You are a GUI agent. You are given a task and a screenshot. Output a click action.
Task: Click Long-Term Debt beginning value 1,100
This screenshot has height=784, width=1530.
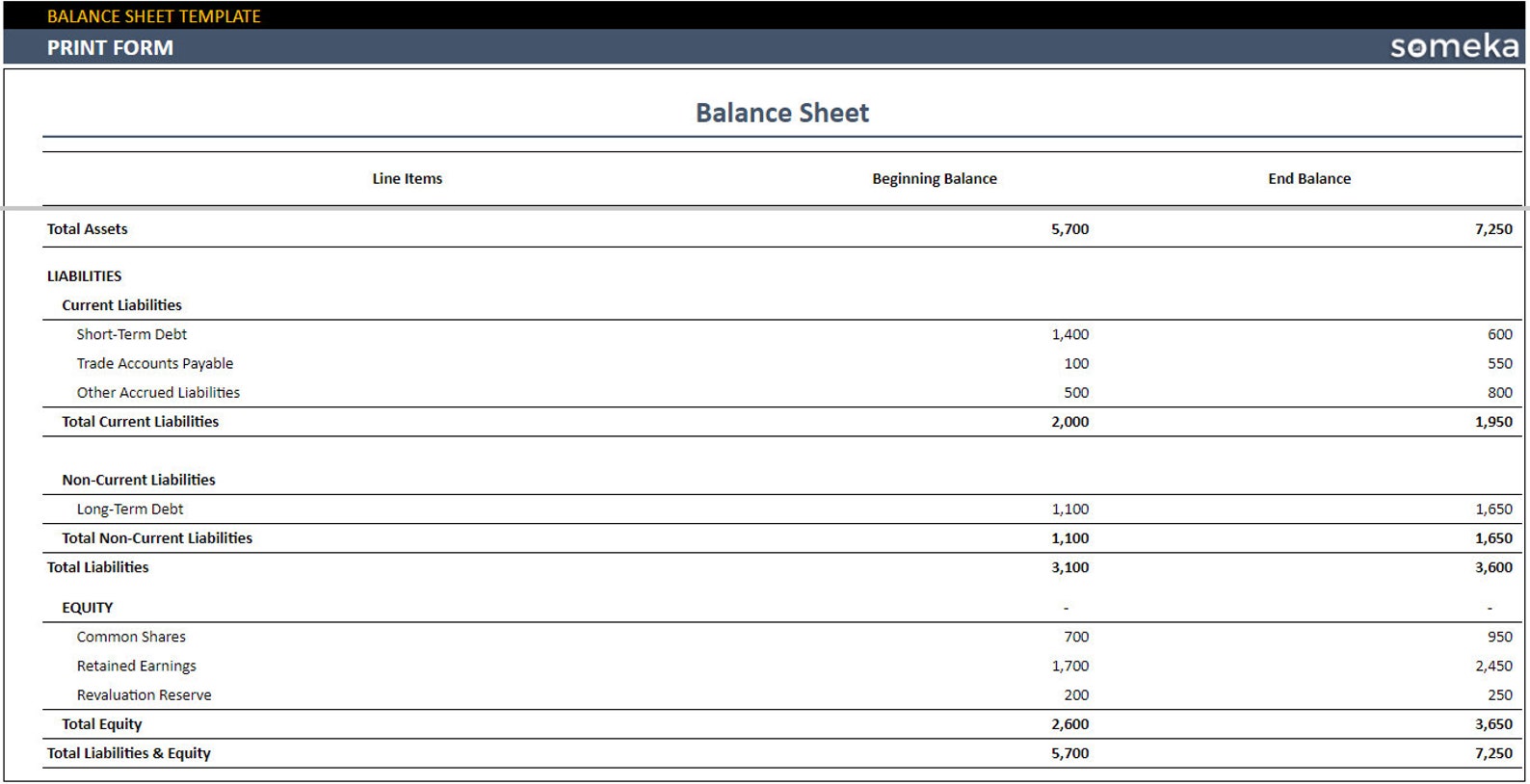[x=1069, y=510]
